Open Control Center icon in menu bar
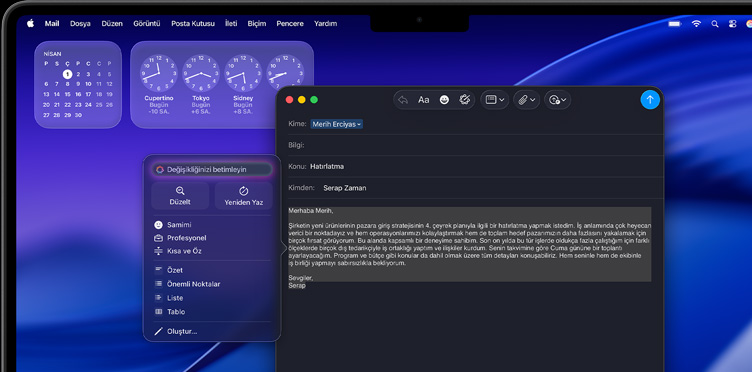This screenshot has height=372, width=752. click(x=732, y=23)
